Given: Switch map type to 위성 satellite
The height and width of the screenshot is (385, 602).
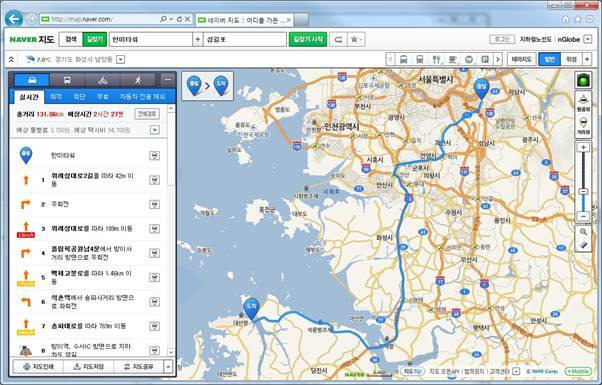Looking at the screenshot, I should [572, 59].
